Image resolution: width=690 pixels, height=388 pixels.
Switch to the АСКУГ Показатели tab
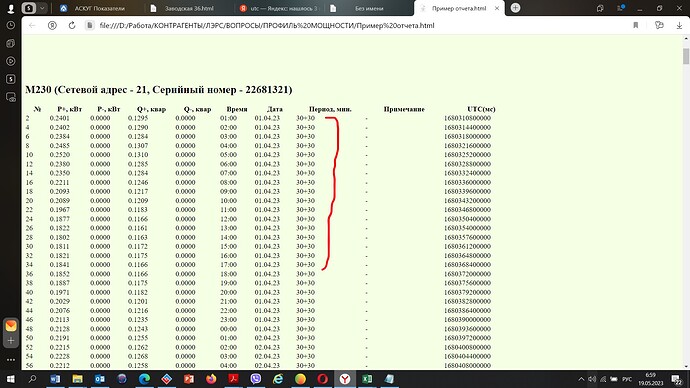click(96, 8)
